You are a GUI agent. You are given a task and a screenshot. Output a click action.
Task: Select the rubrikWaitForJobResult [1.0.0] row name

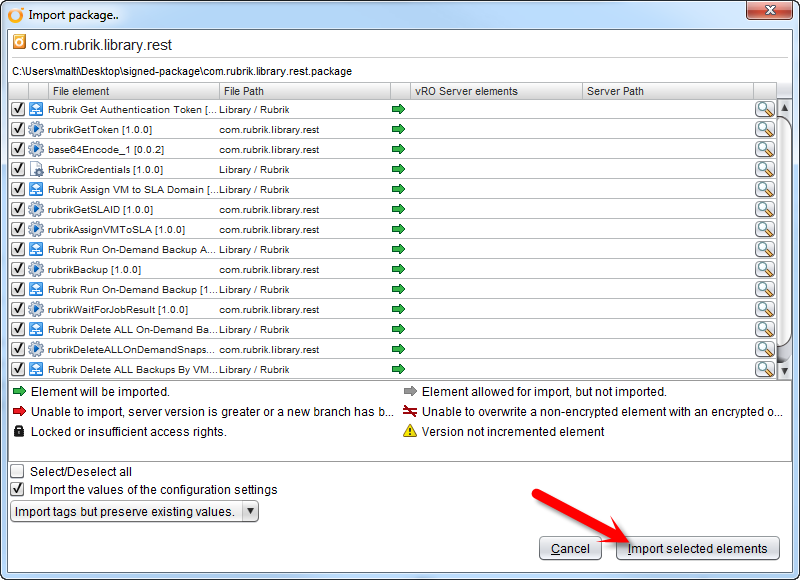[x=118, y=310]
